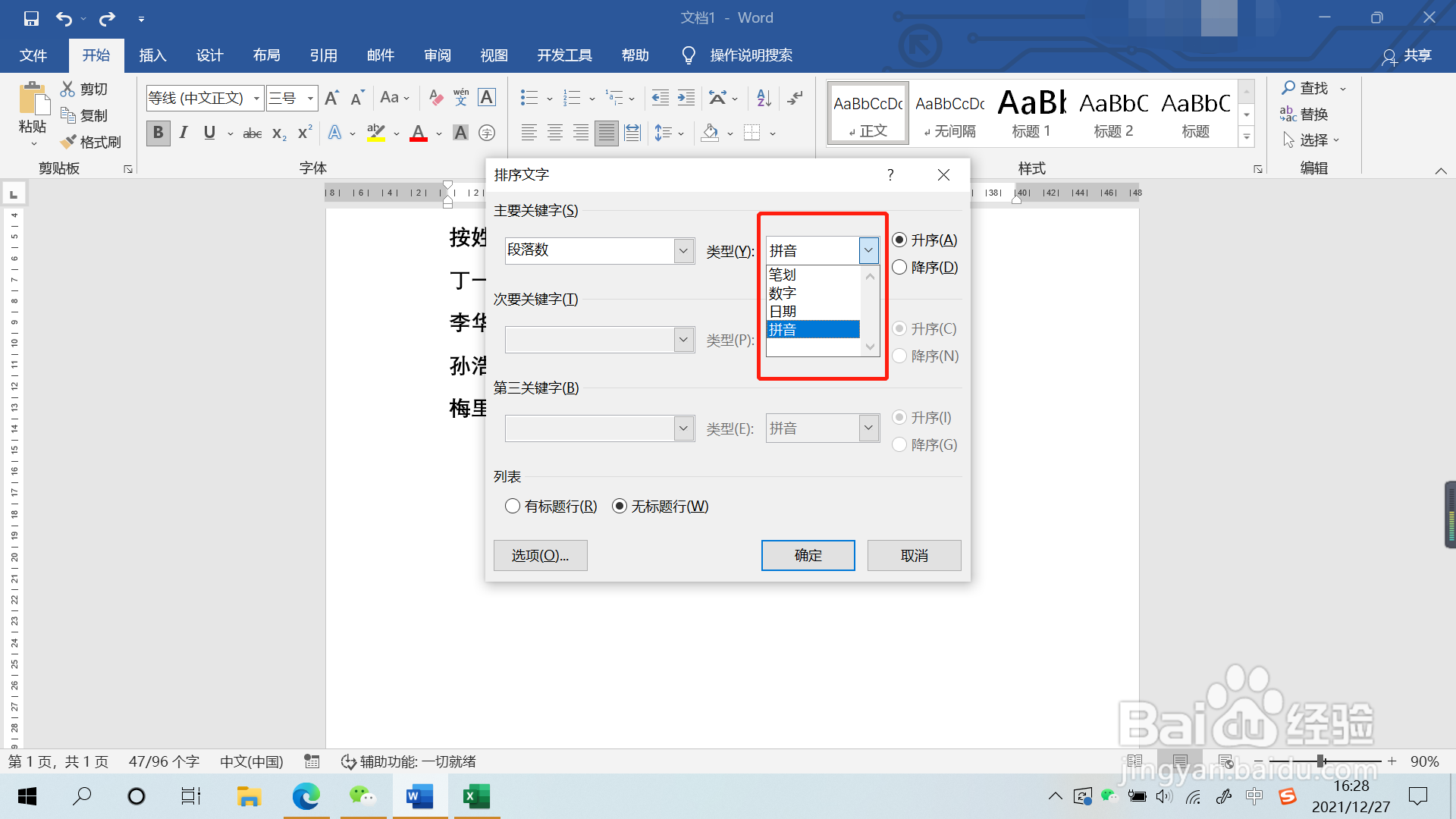Click the 操作说明搜索 search field
Viewport: 1456px width, 819px height.
tap(750, 55)
